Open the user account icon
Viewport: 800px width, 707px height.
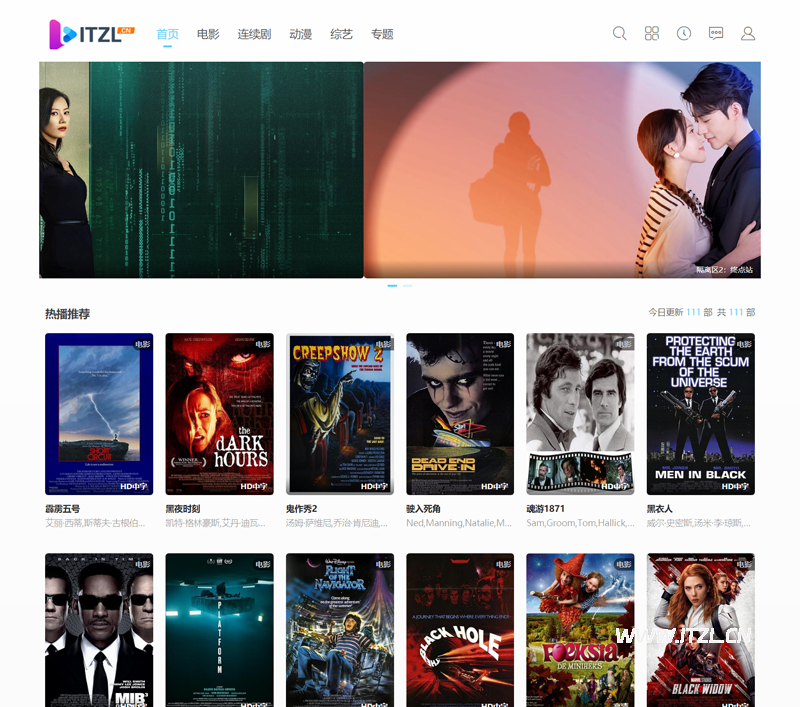748,33
